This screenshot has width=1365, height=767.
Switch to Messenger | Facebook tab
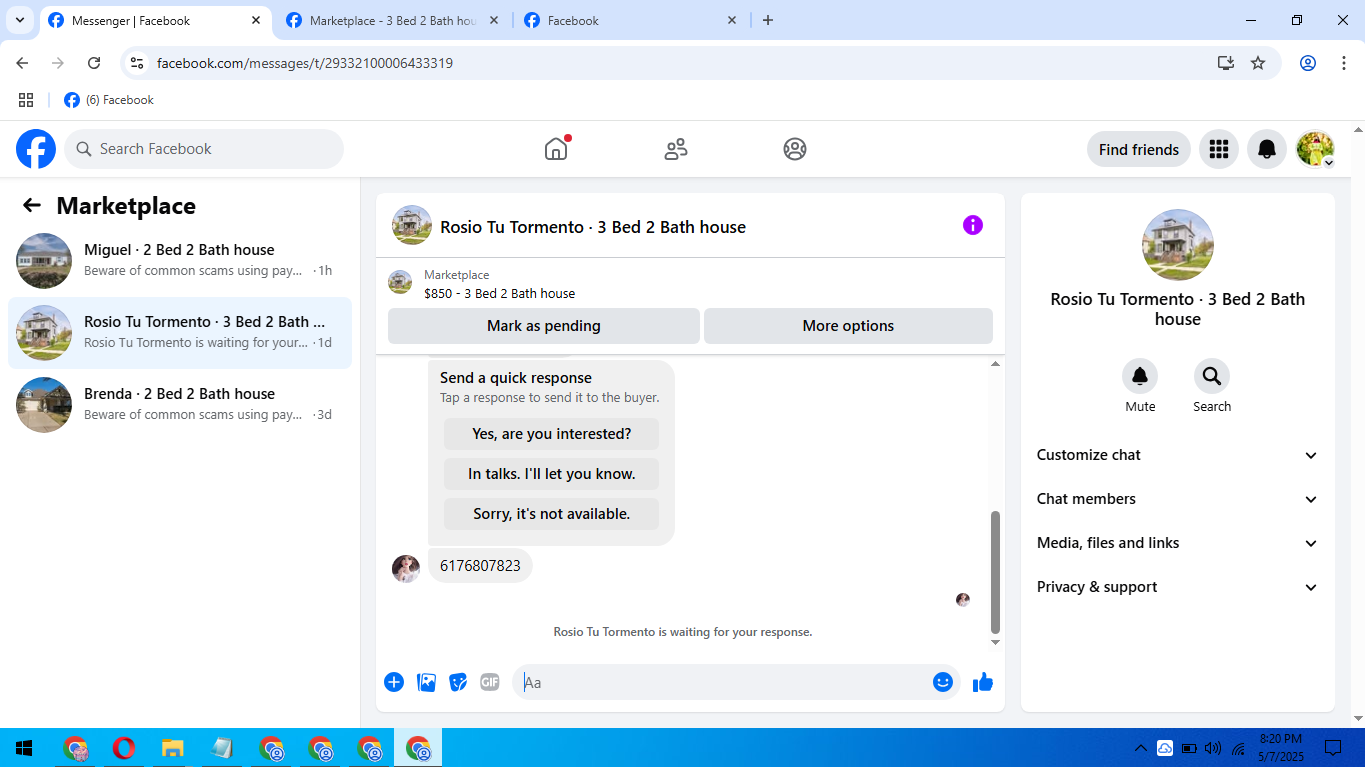point(155,20)
